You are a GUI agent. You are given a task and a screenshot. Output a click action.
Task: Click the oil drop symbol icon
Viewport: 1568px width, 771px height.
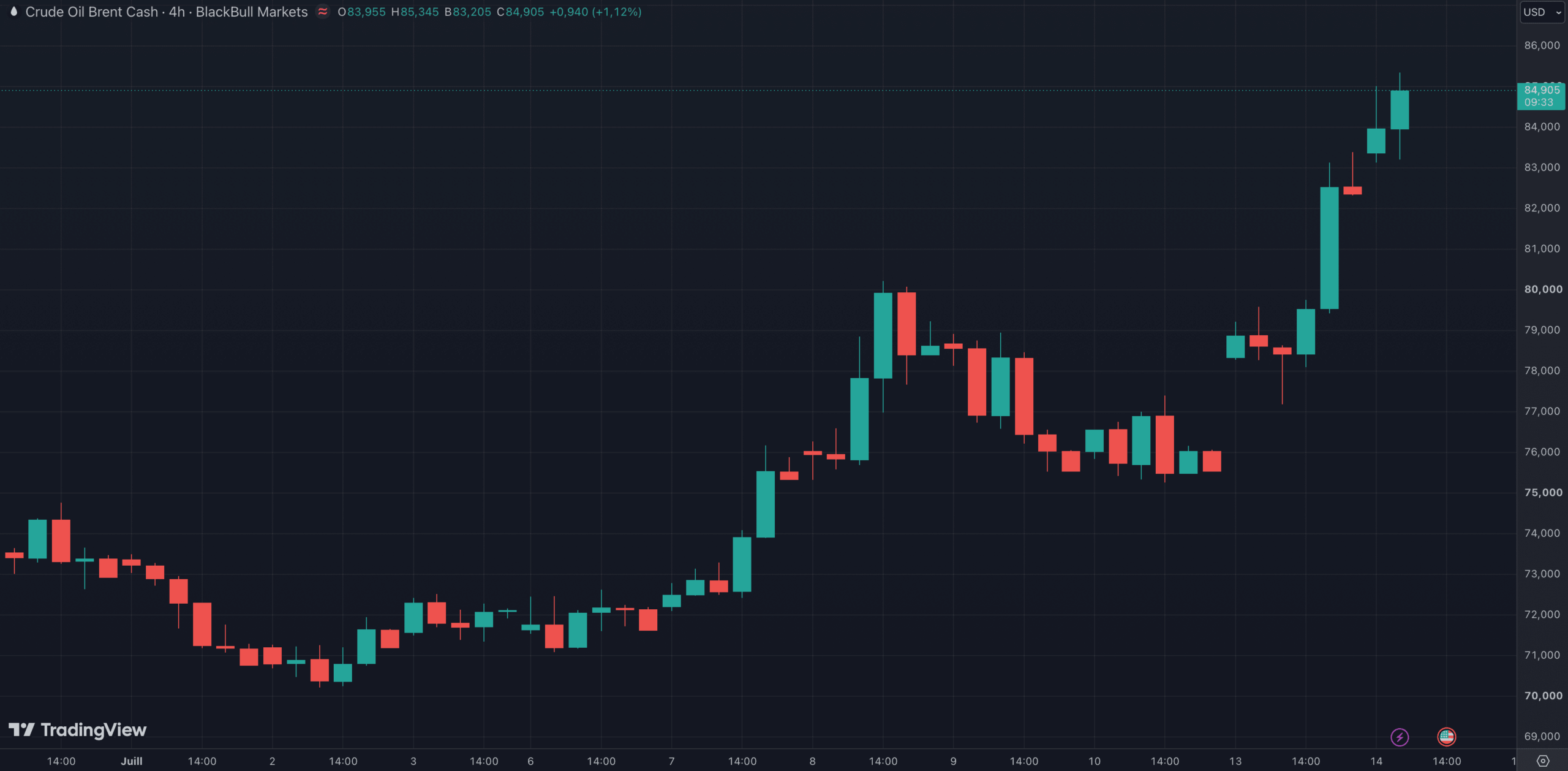point(13,12)
